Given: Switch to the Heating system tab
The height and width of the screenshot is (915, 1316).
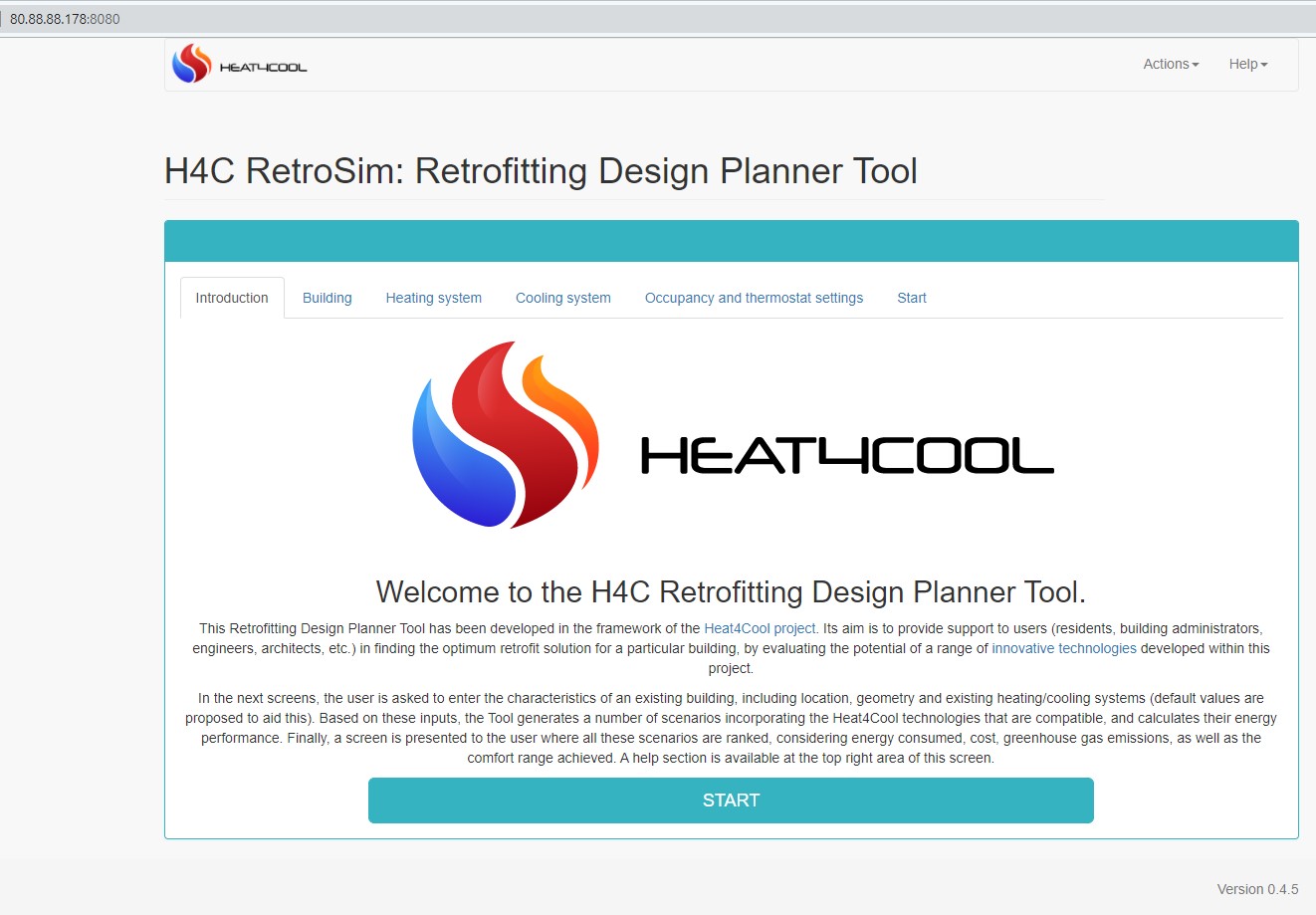Looking at the screenshot, I should point(434,298).
